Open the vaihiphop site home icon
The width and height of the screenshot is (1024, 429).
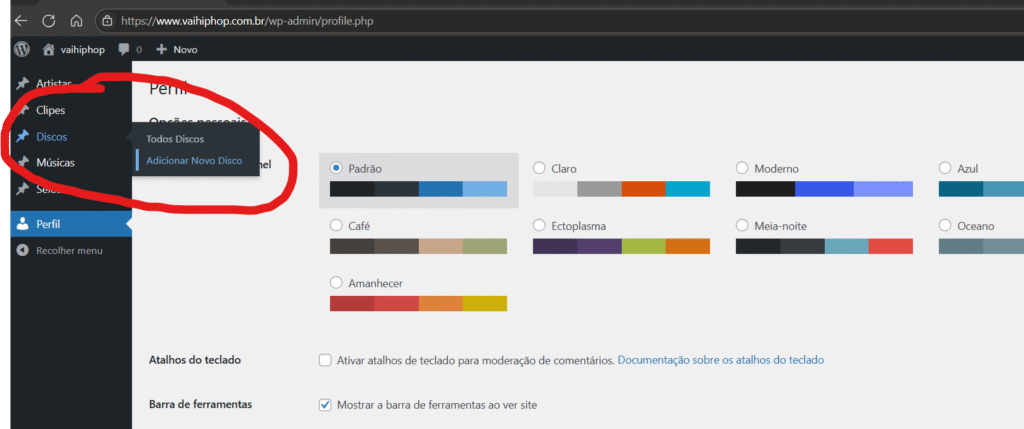point(48,48)
